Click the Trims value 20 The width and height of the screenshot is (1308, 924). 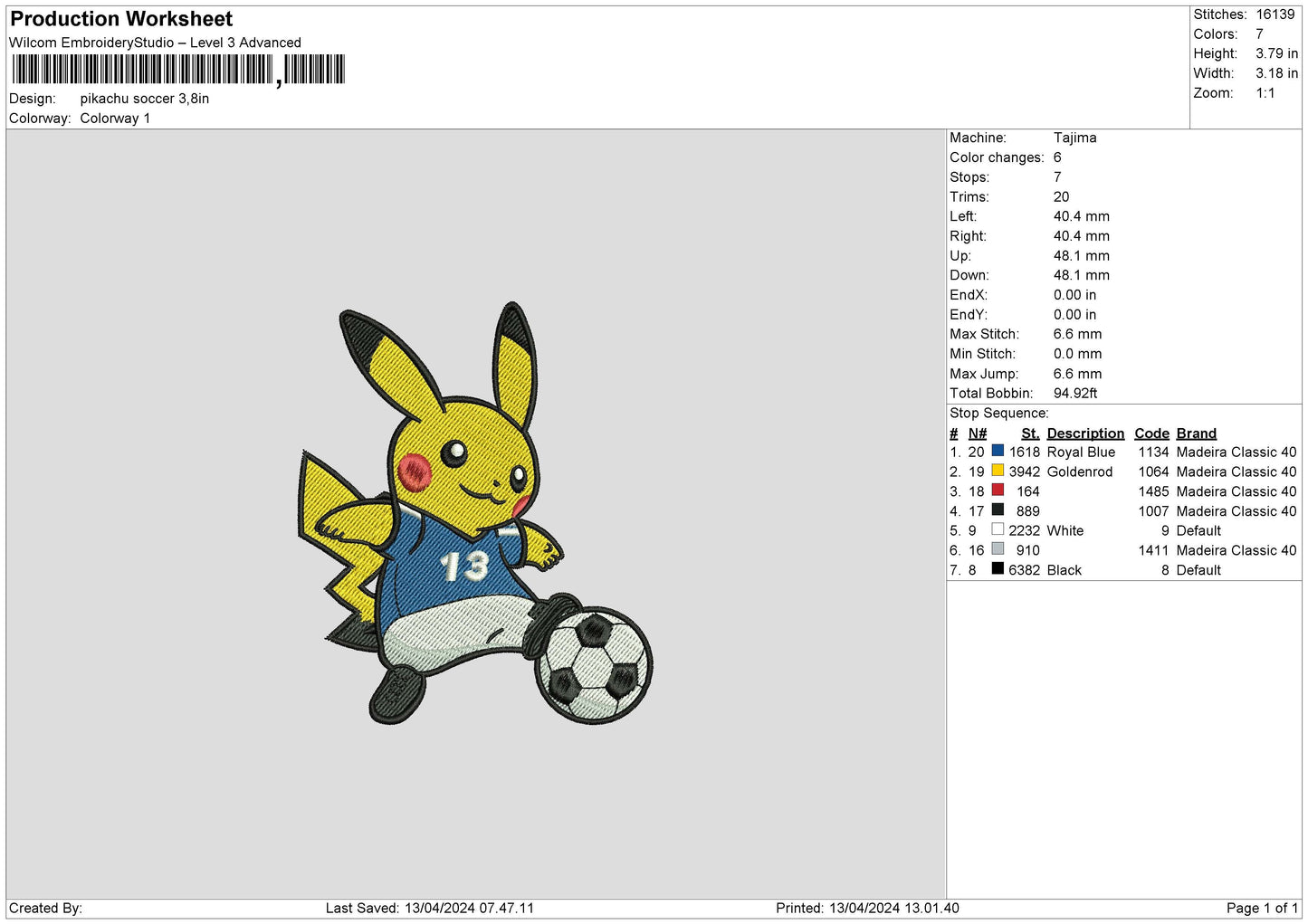tap(1061, 197)
